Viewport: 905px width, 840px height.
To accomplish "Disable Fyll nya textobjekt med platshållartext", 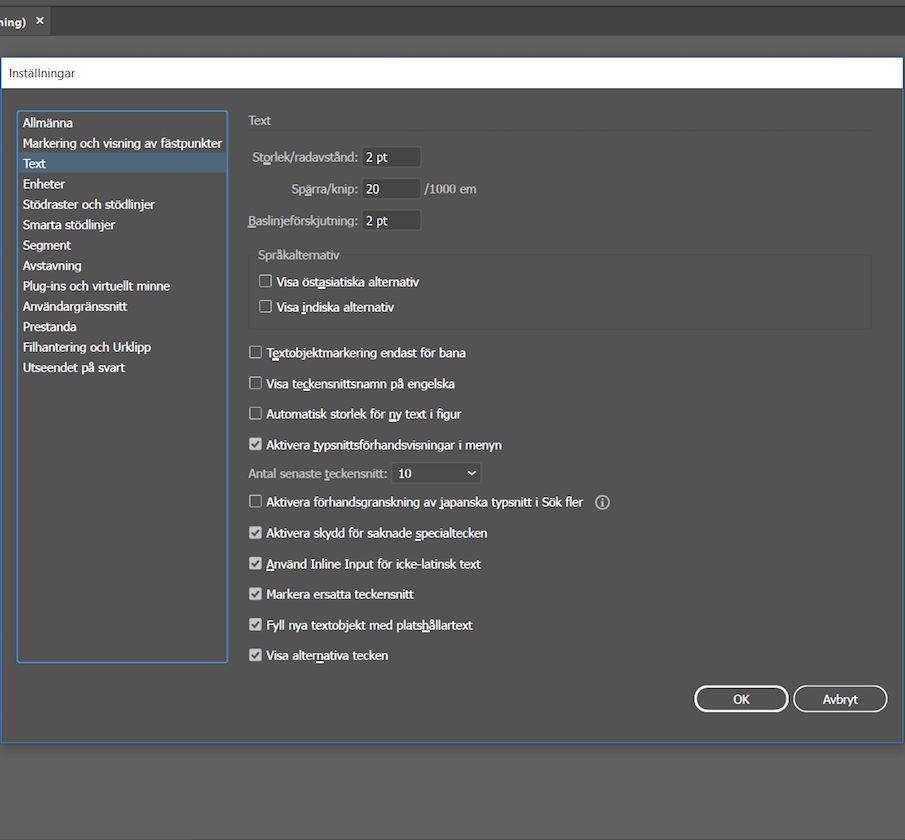I will 255,625.
